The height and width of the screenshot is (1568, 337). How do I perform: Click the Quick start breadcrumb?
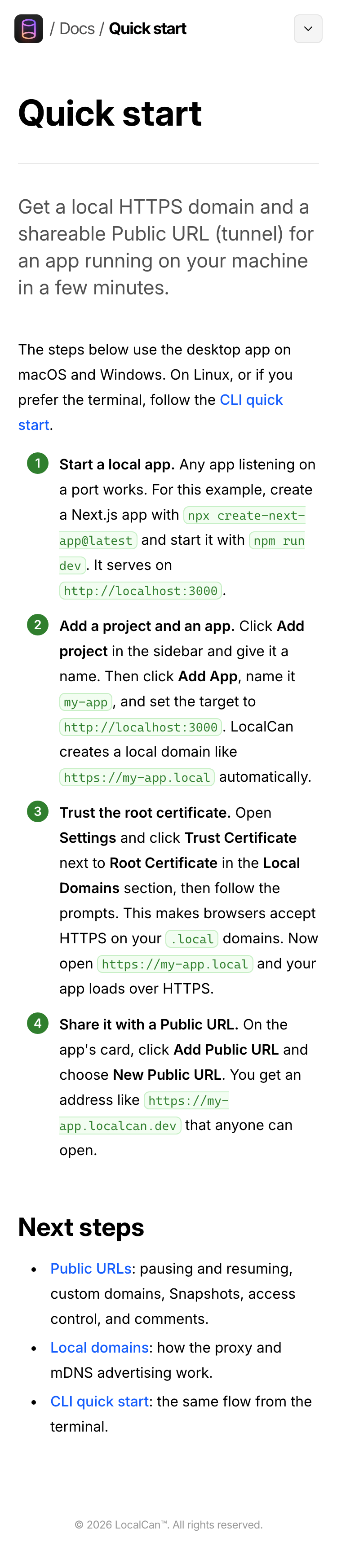click(x=147, y=29)
